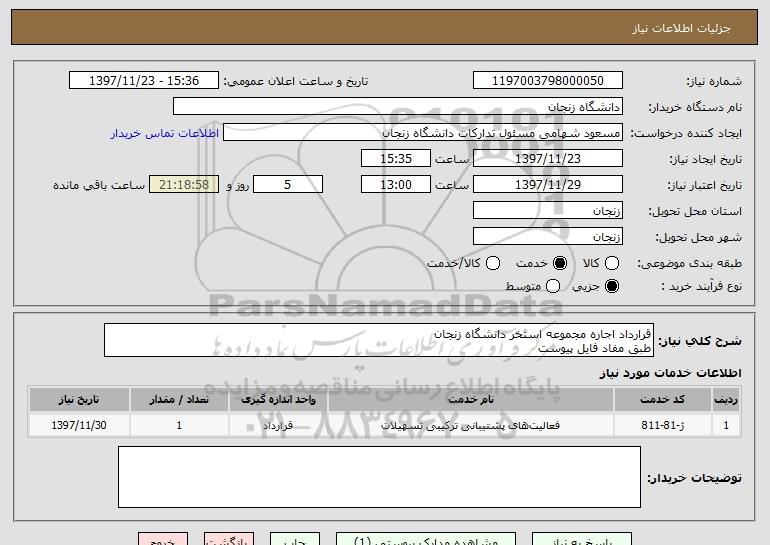Viewport: 770px width, 545px height.
Task: Click remaining time field 21:18:58
Action: (x=184, y=185)
